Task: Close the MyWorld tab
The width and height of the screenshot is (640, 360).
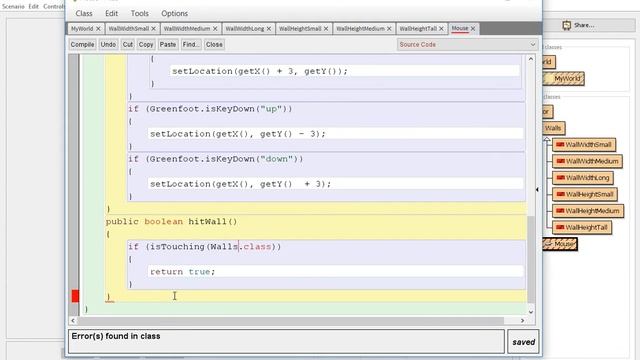Action: pos(98,29)
